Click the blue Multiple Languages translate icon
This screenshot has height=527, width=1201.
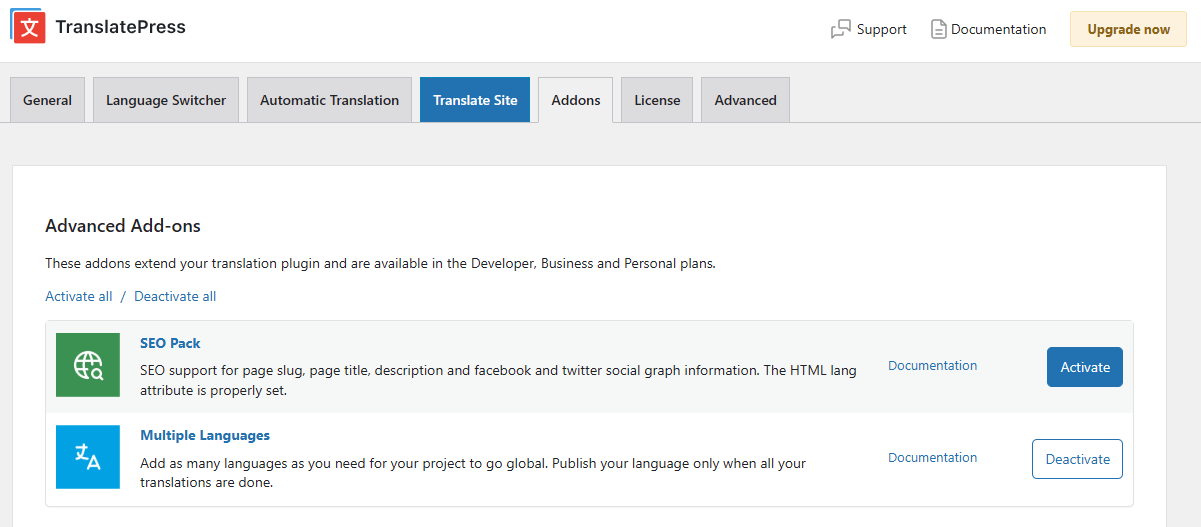(88, 457)
